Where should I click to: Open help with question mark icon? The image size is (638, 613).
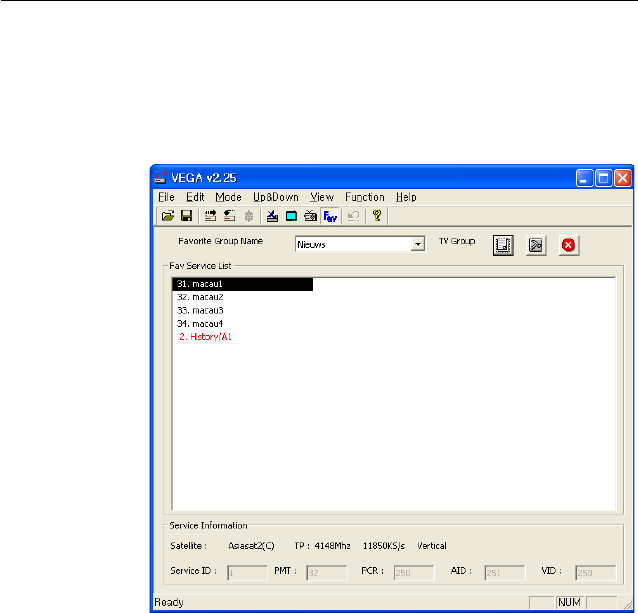(x=377, y=216)
